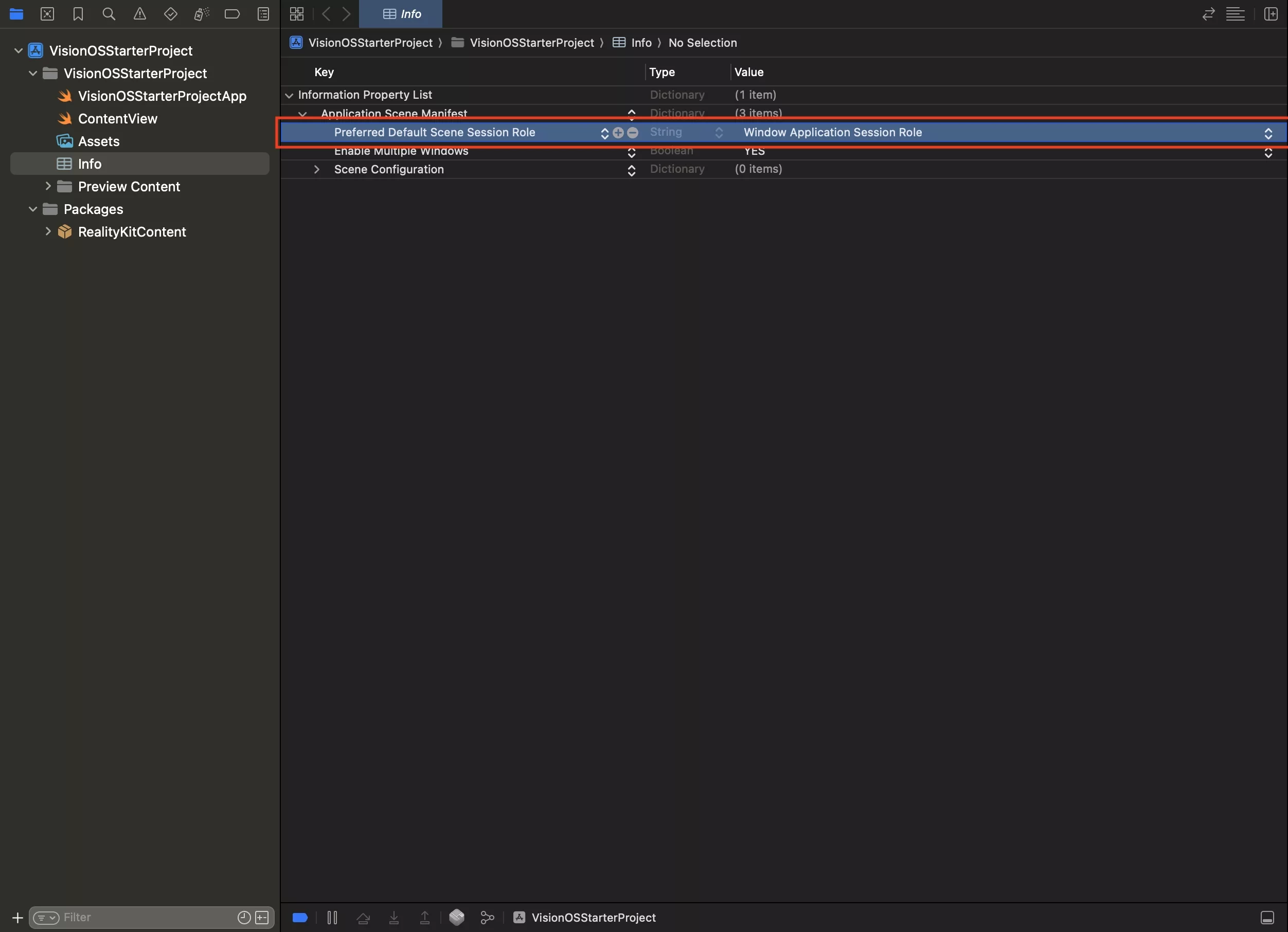Open the Issue navigator warning icon

coord(140,14)
